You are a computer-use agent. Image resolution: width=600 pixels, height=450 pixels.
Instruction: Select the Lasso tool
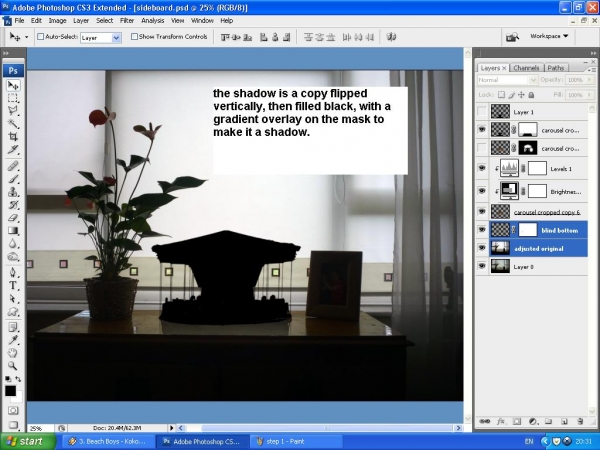[x=13, y=111]
